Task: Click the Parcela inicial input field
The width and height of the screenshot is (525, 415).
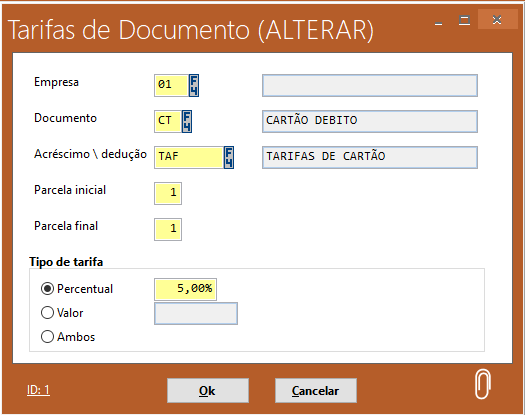Action: point(168,193)
